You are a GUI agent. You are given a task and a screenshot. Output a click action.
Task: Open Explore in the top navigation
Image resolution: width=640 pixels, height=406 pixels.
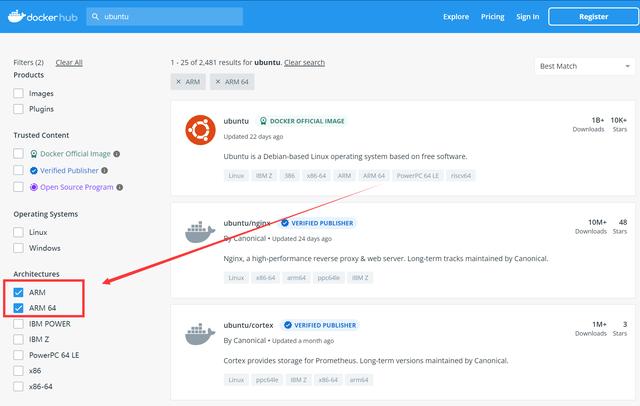pyautogui.click(x=456, y=17)
